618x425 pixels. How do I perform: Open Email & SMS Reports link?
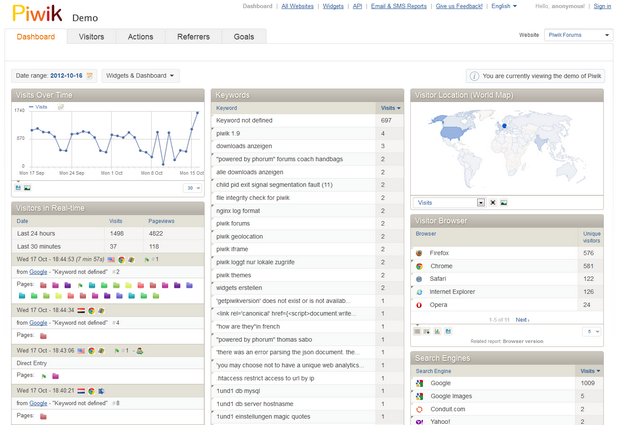398,6
